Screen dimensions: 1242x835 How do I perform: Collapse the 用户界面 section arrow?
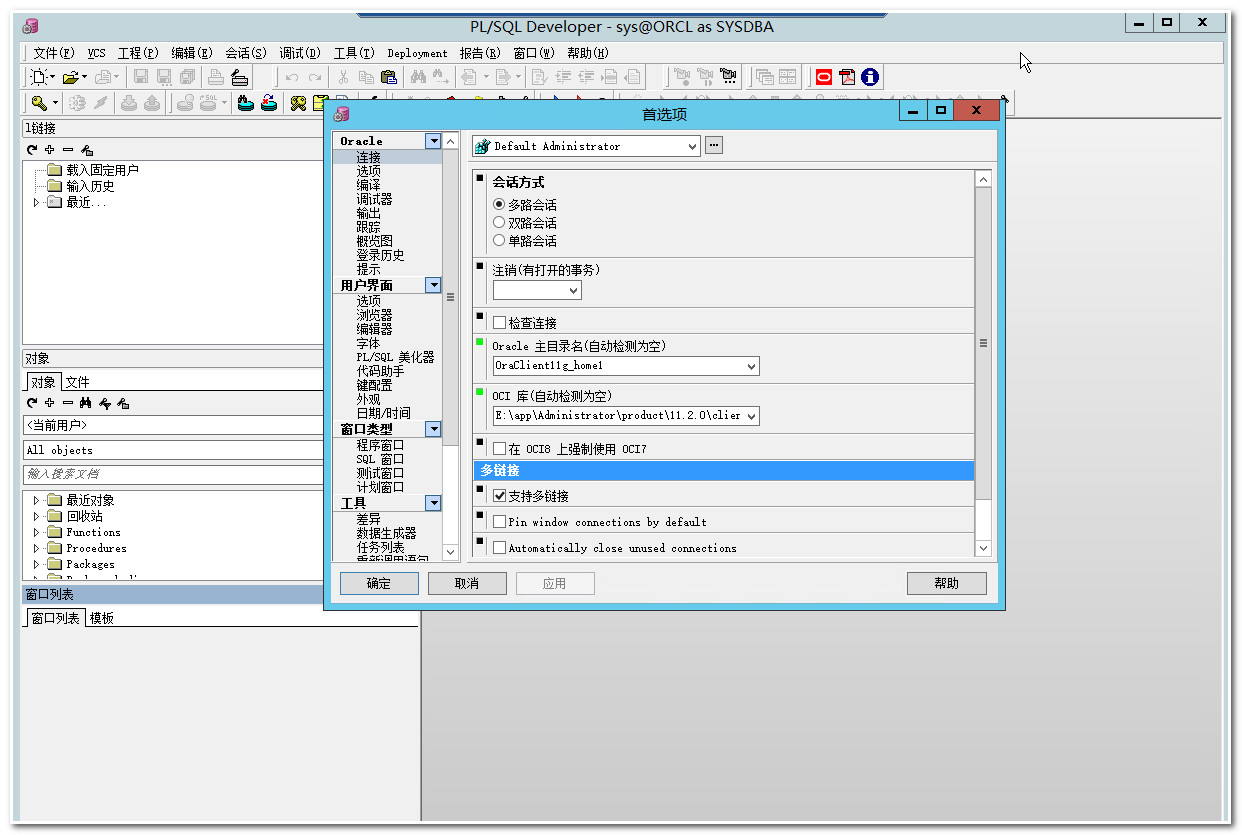(x=433, y=285)
